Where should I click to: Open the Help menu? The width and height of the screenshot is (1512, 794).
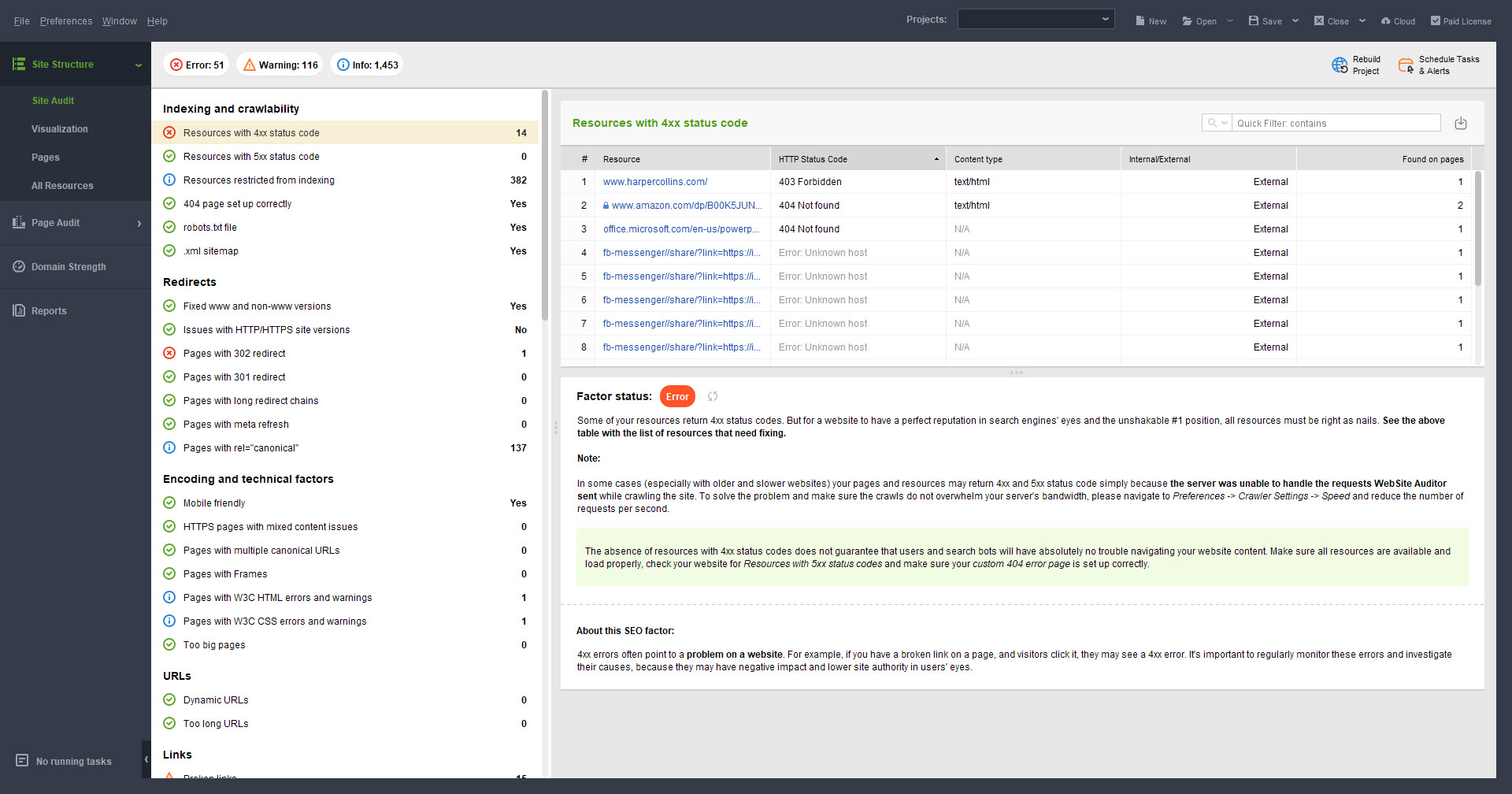point(157,21)
